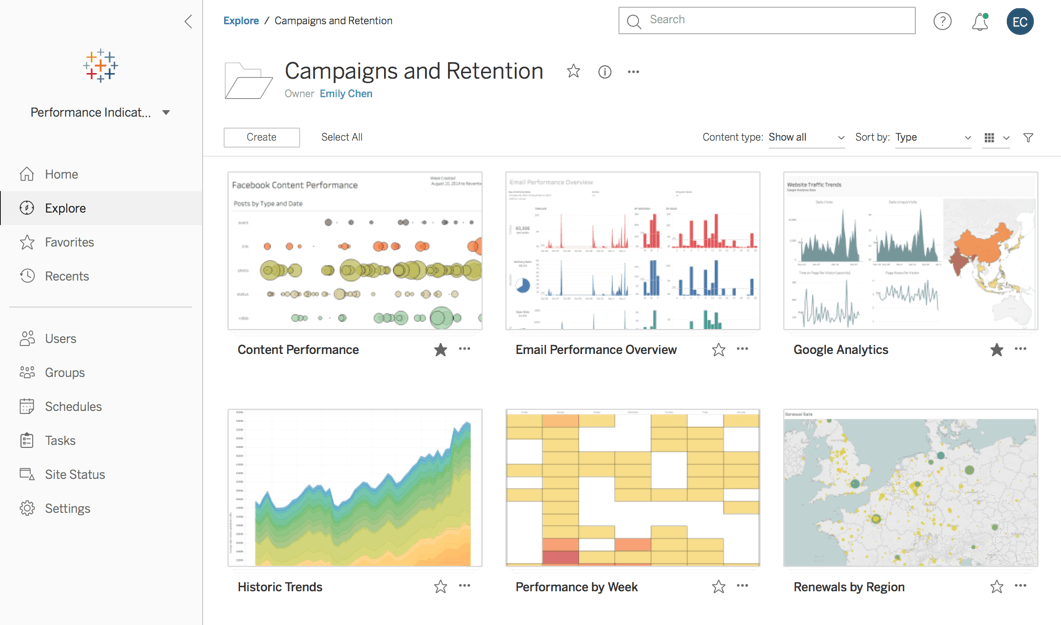The image size is (1061, 625).
Task: Open the notifications bell
Action: 980,21
